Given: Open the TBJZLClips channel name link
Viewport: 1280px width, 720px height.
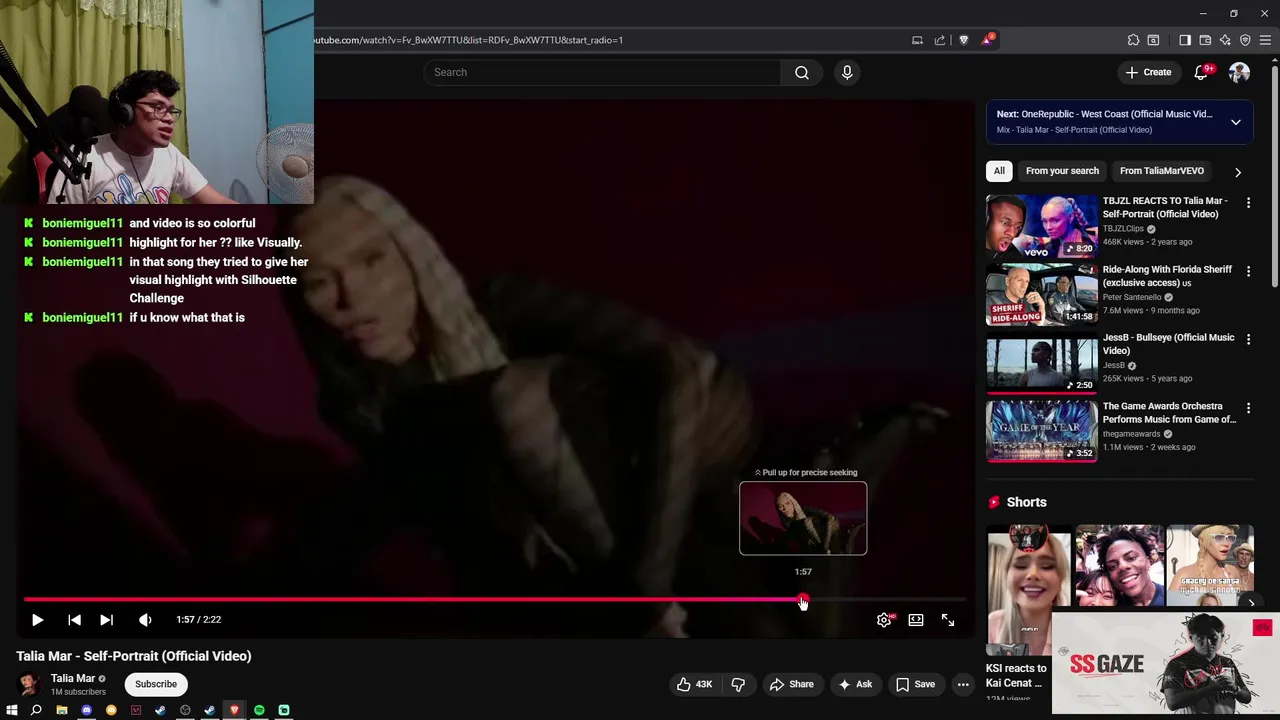Looking at the screenshot, I should point(1123,229).
